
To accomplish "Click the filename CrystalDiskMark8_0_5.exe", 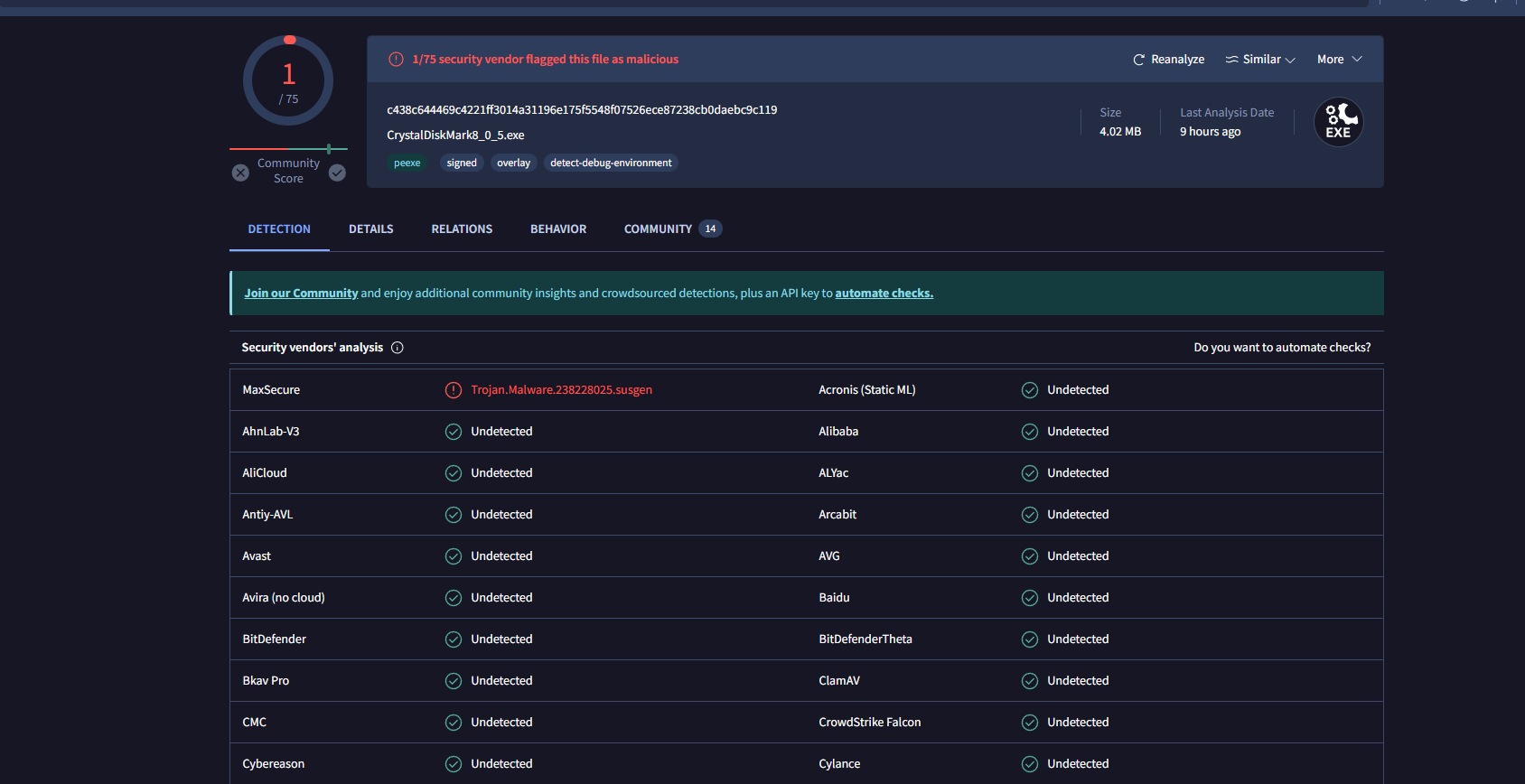I will (x=455, y=135).
